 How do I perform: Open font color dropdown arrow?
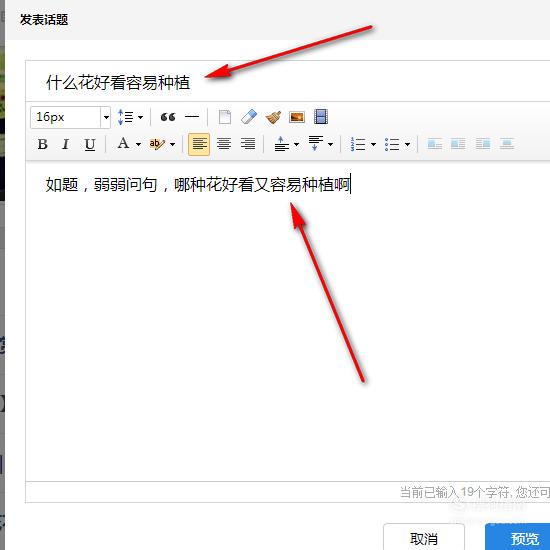(x=138, y=144)
